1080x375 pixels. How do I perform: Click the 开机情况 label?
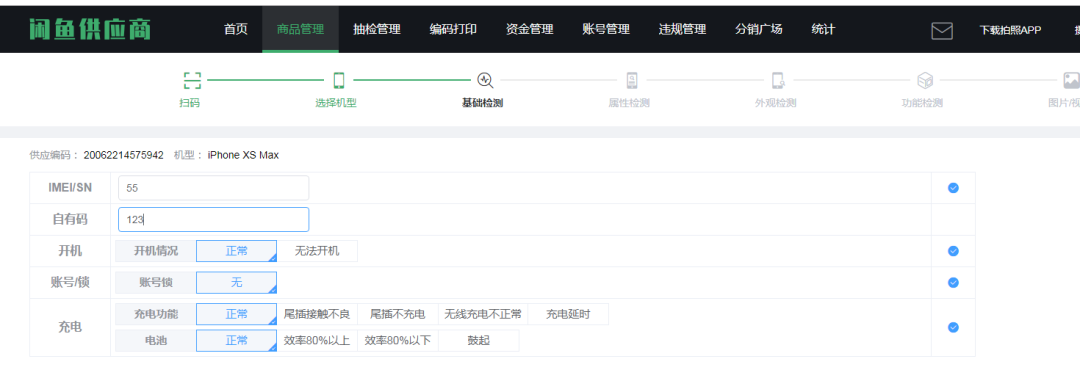(x=156, y=251)
